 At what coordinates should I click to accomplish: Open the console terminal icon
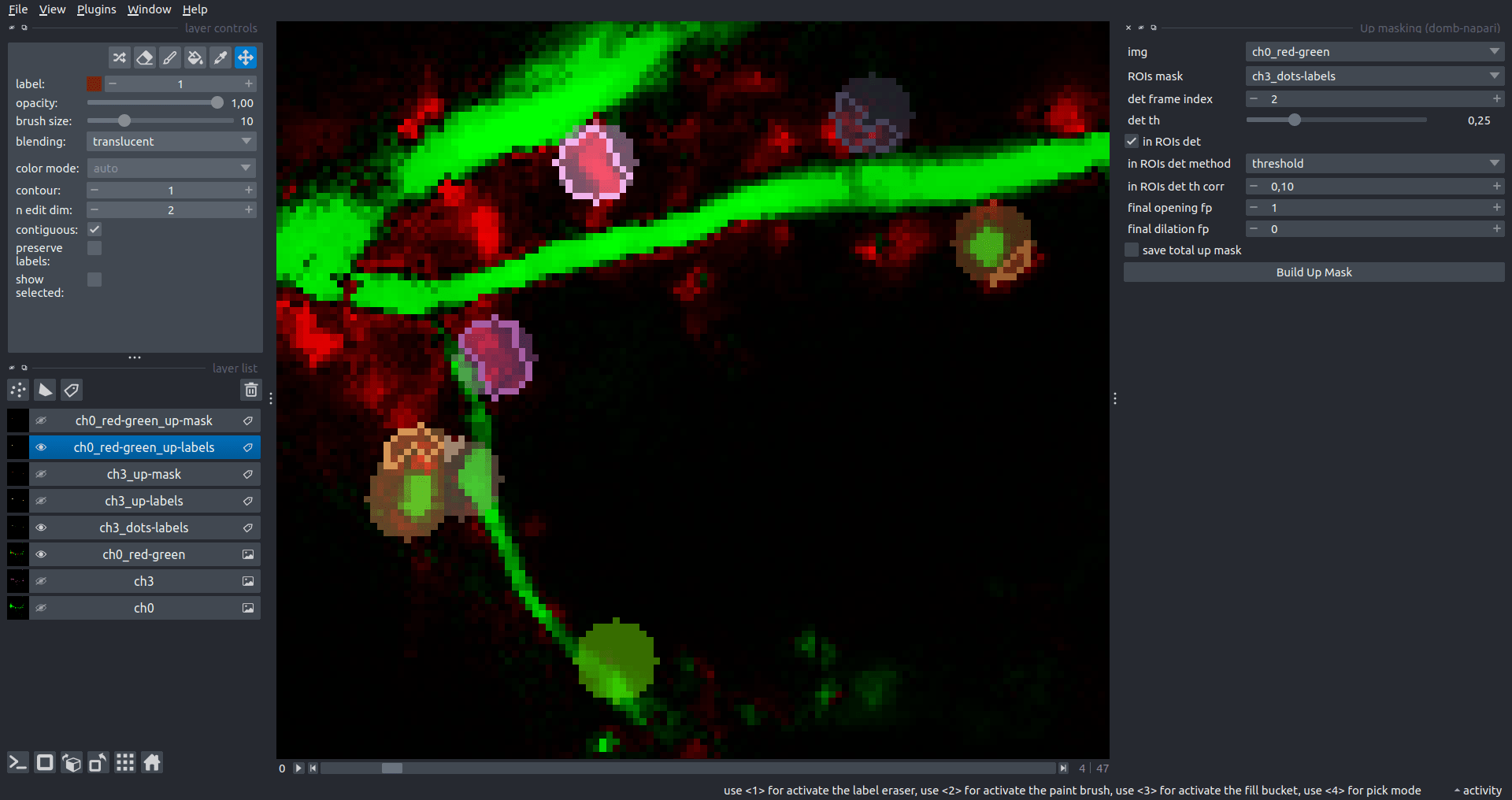point(18,762)
